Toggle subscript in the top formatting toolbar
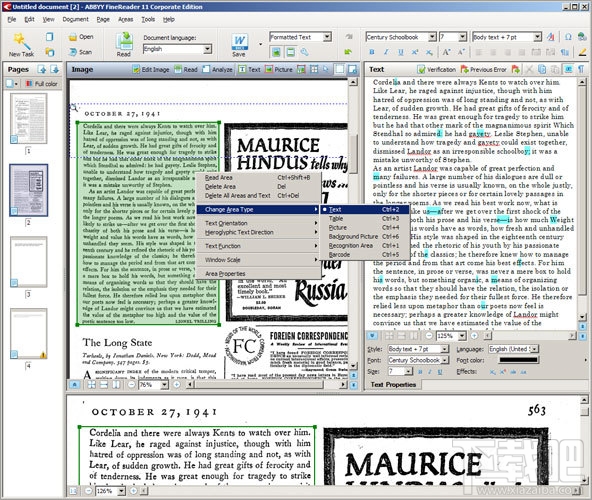Viewport: 592px width, 500px height. click(x=429, y=52)
